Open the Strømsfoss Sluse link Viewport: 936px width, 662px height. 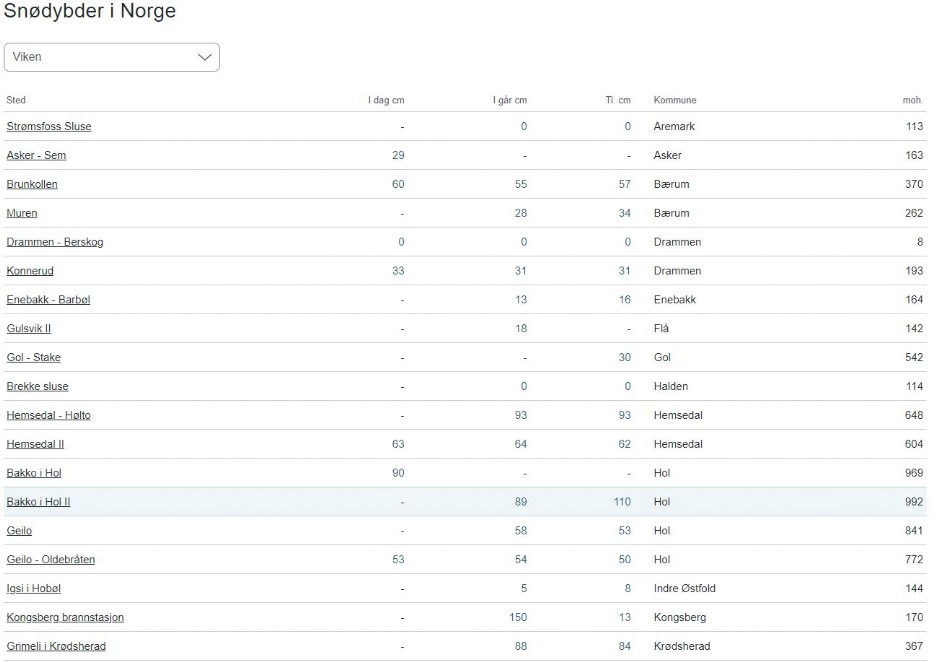pyautogui.click(x=49, y=127)
